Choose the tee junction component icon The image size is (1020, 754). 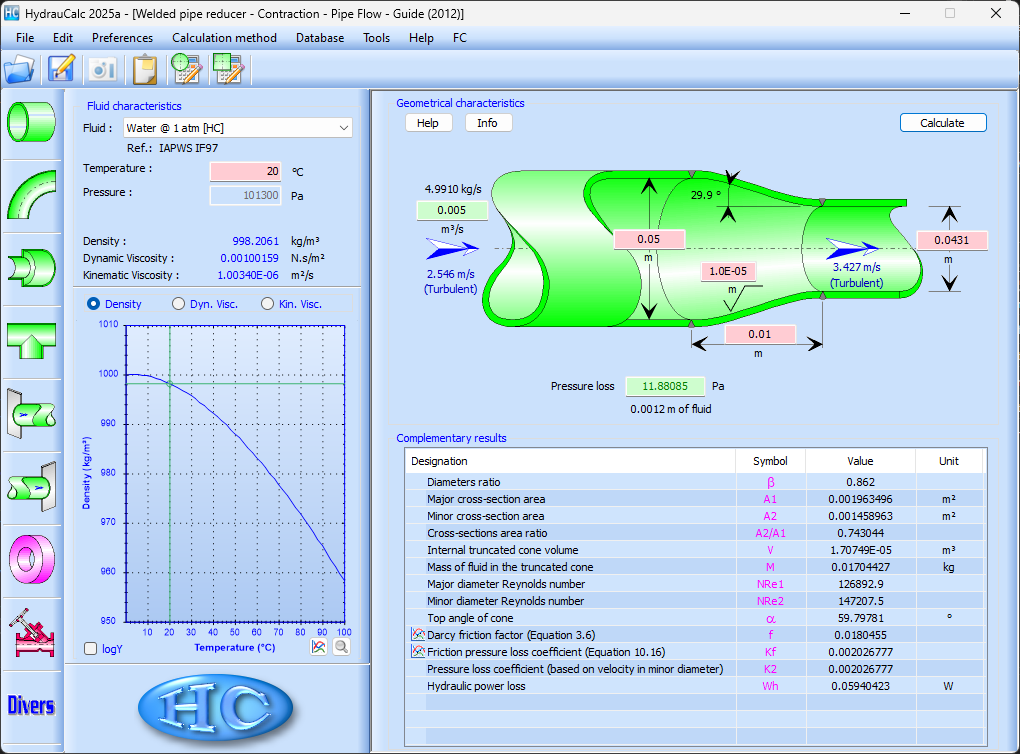pyautogui.click(x=31, y=340)
